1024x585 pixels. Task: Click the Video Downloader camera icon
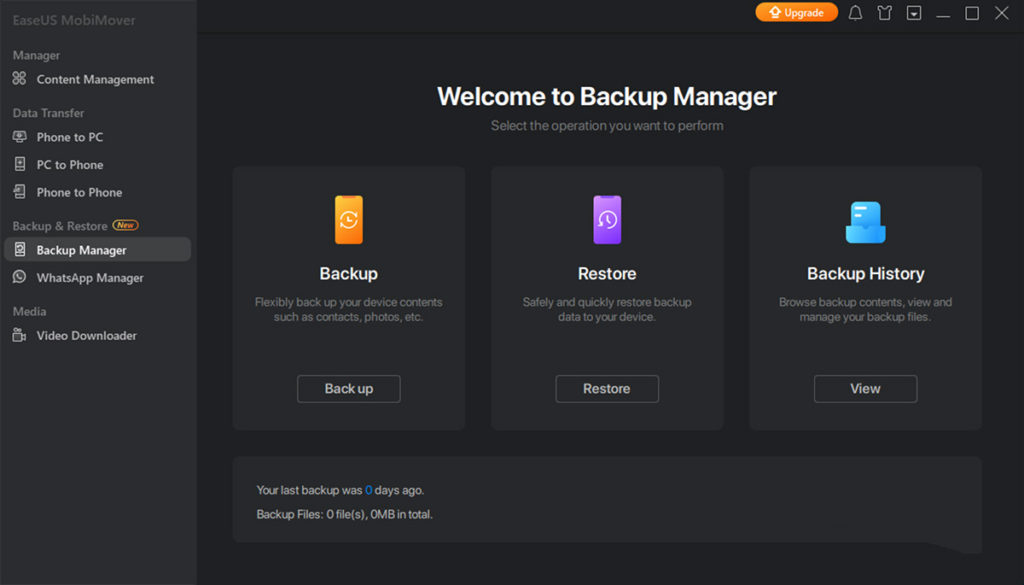tap(20, 335)
